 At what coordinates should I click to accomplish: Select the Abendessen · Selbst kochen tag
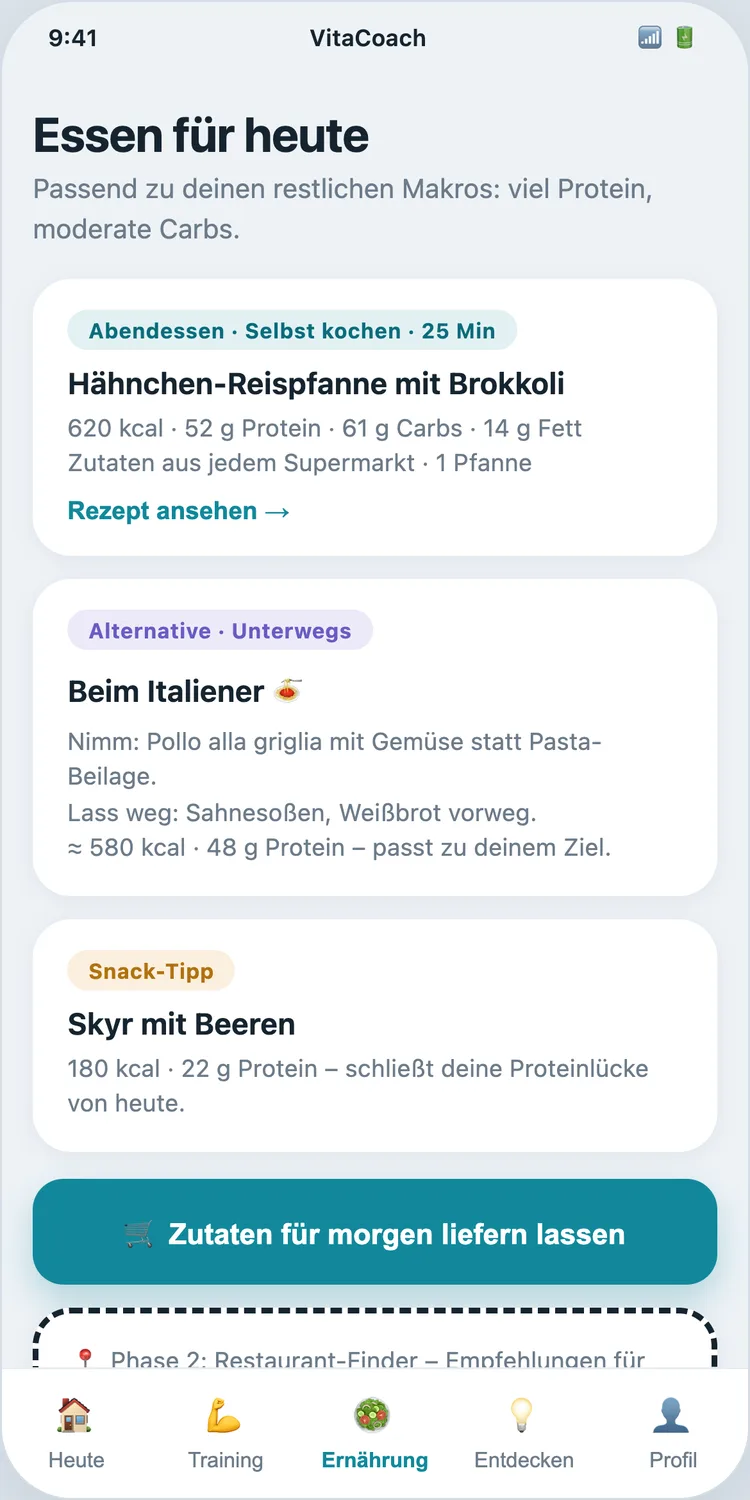coord(292,331)
